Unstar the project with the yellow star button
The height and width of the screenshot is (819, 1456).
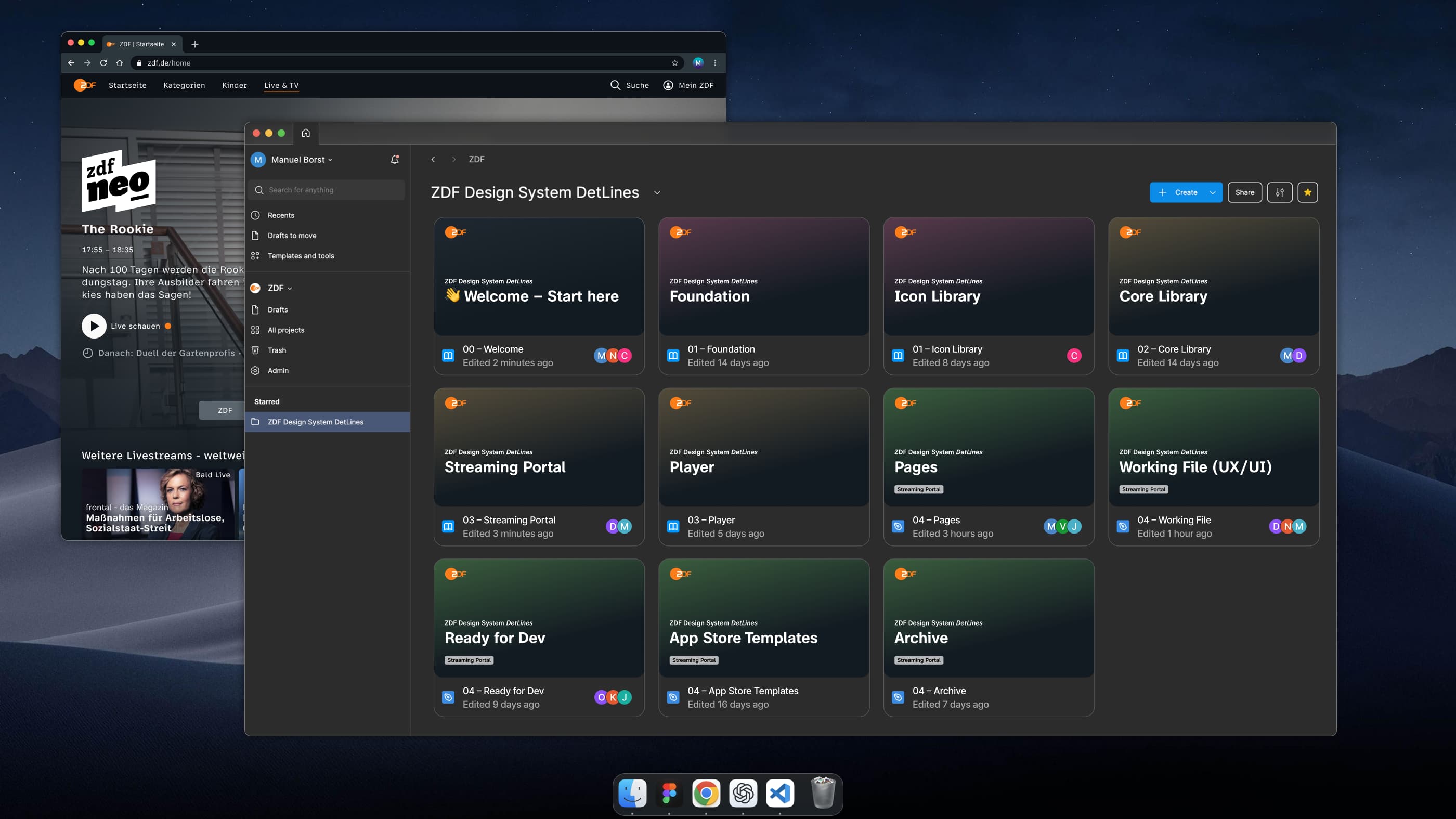[1307, 193]
